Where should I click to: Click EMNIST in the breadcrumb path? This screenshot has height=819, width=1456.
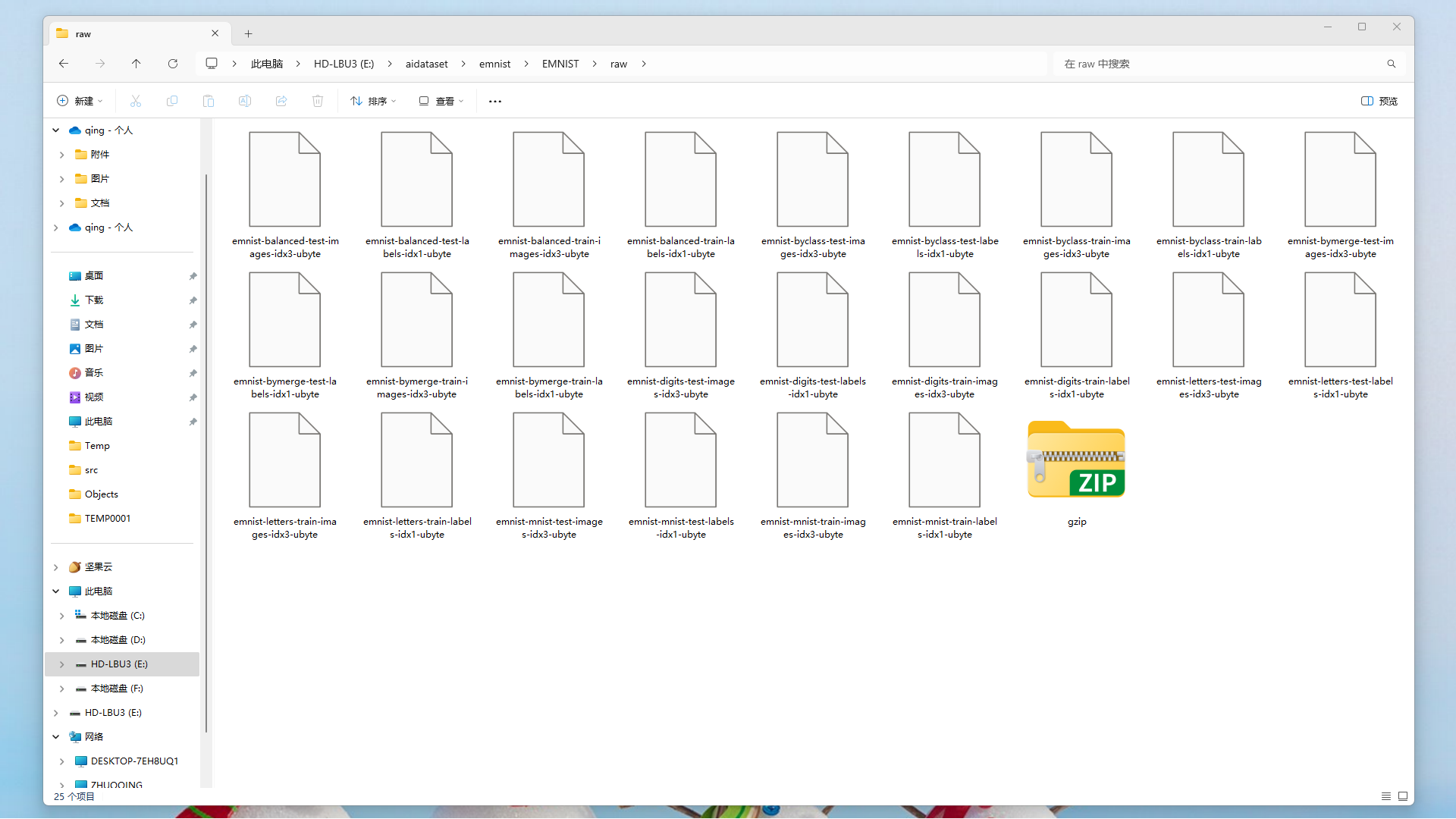point(560,64)
